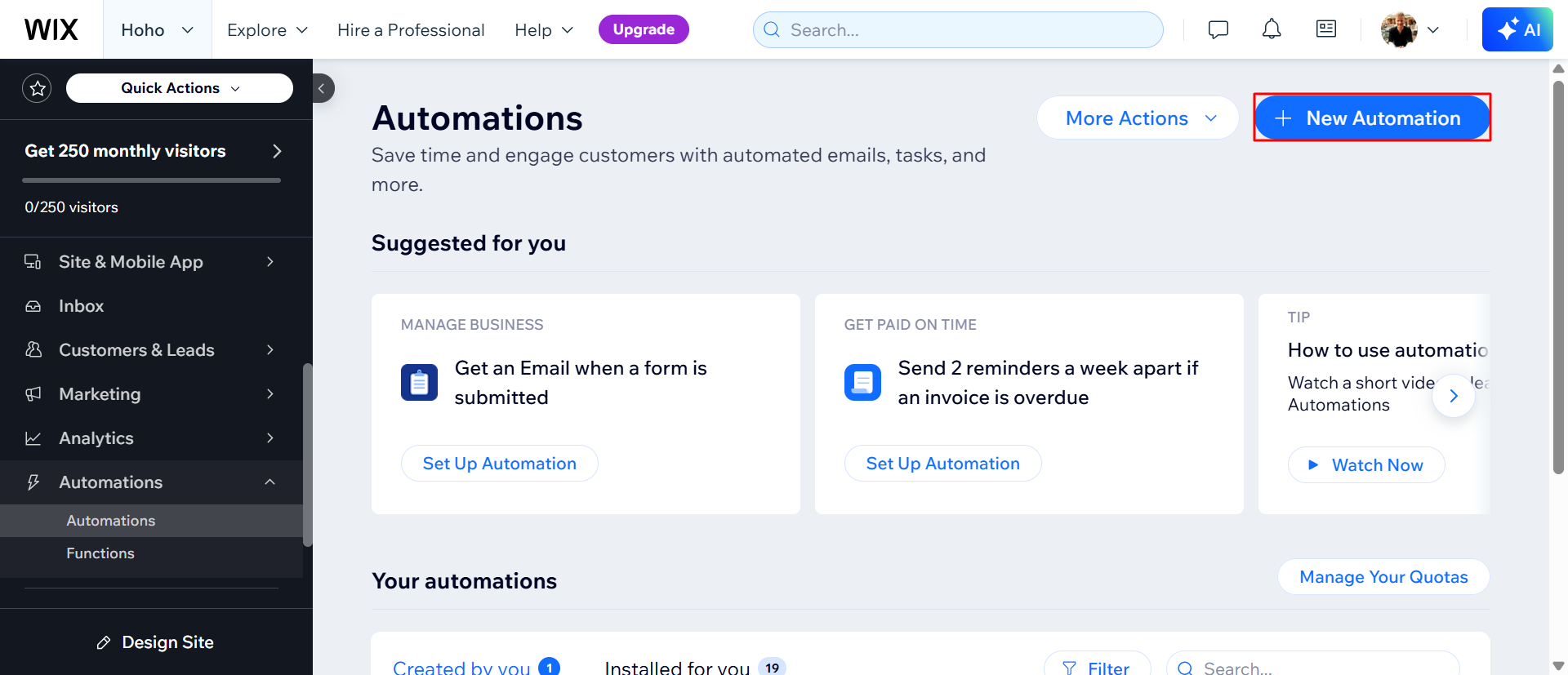
Task: Click the favorites star icon in sidebar
Action: 38,88
